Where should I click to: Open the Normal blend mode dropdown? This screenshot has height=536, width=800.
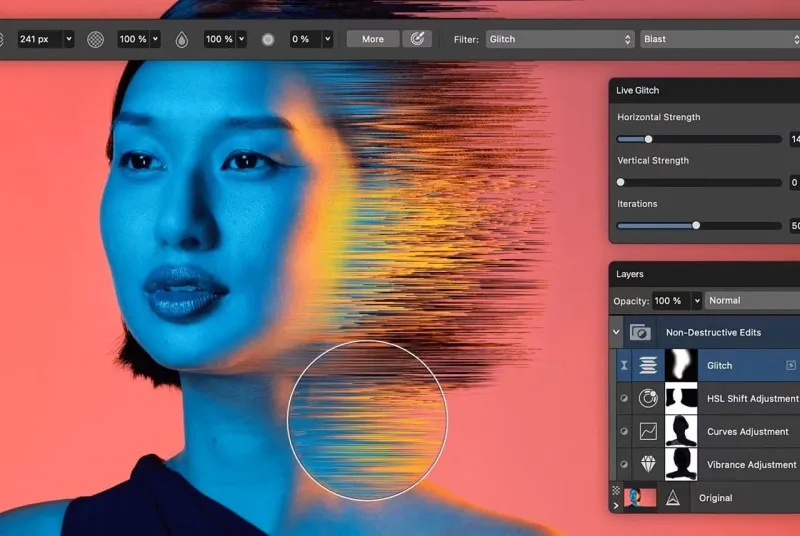pos(753,301)
